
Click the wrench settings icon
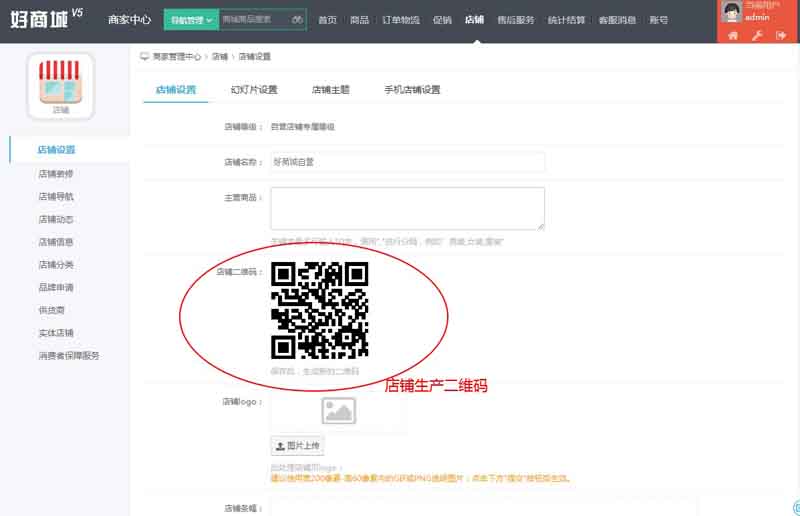point(757,35)
